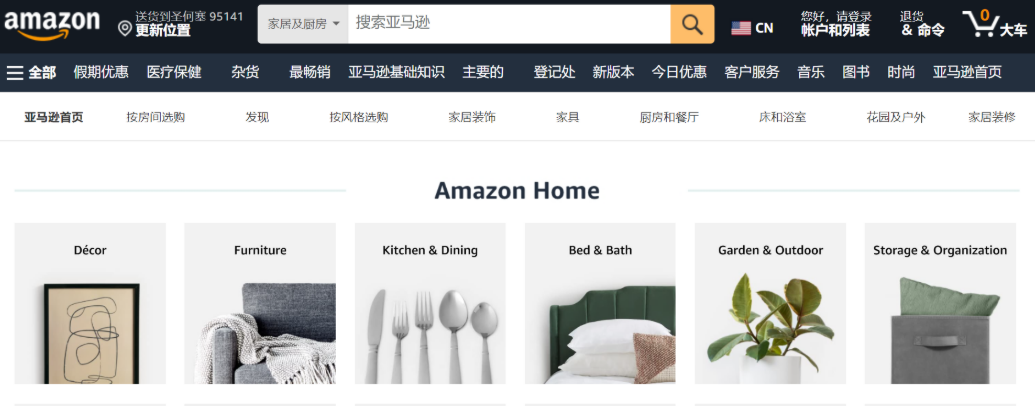1035x406 pixels.
Task: Select the 家具 subnav tab
Action: point(568,118)
